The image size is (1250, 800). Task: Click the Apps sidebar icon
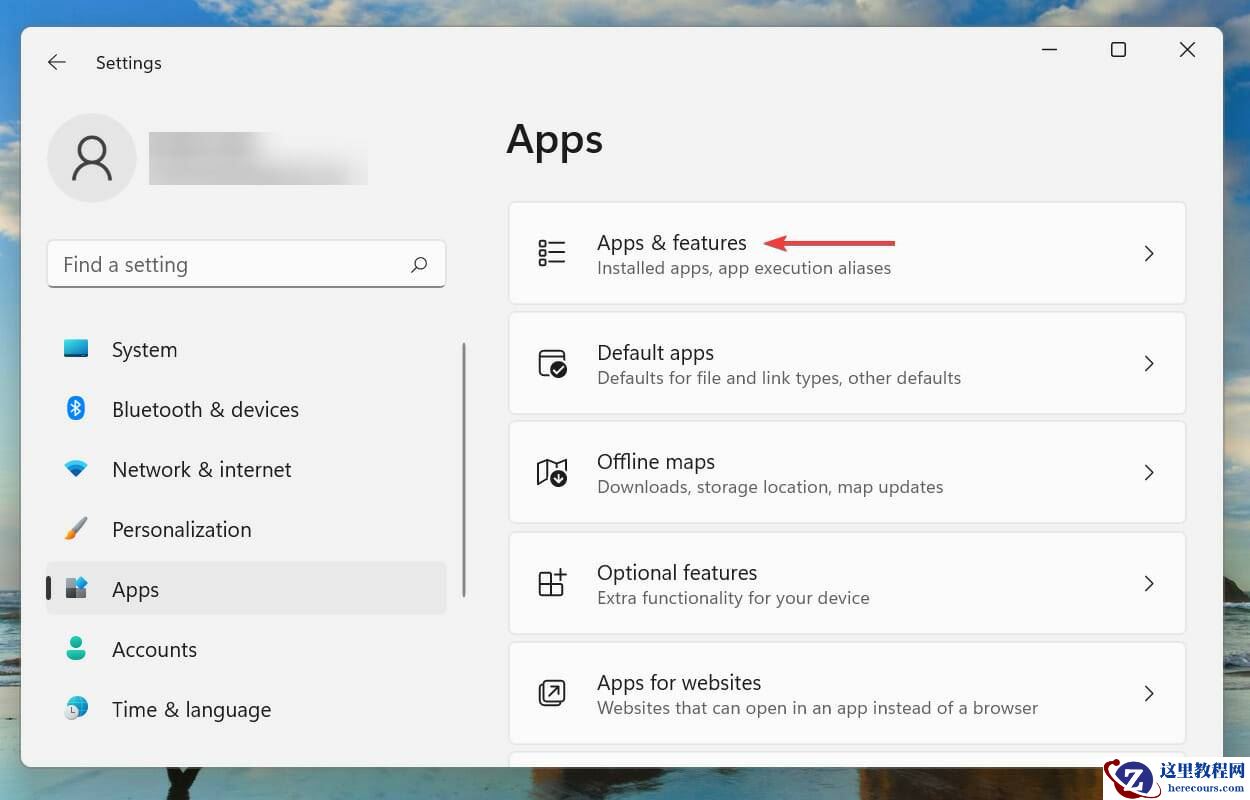pos(76,588)
